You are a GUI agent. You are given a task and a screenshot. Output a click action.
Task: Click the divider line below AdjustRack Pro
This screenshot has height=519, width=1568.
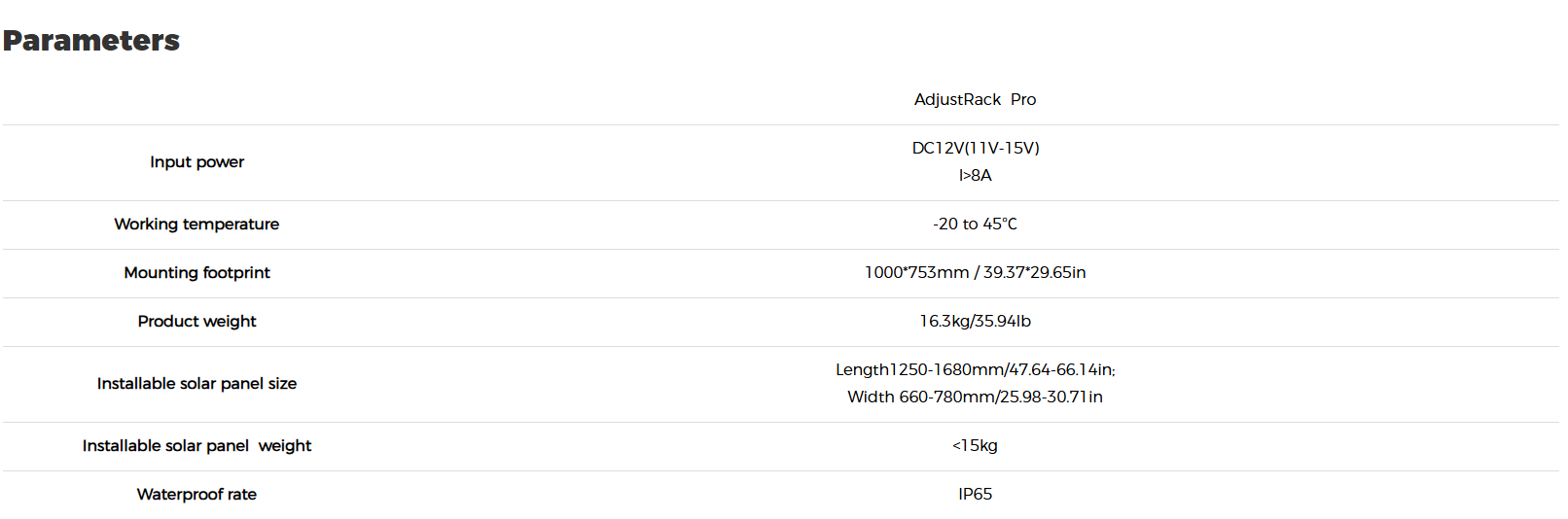975,124
